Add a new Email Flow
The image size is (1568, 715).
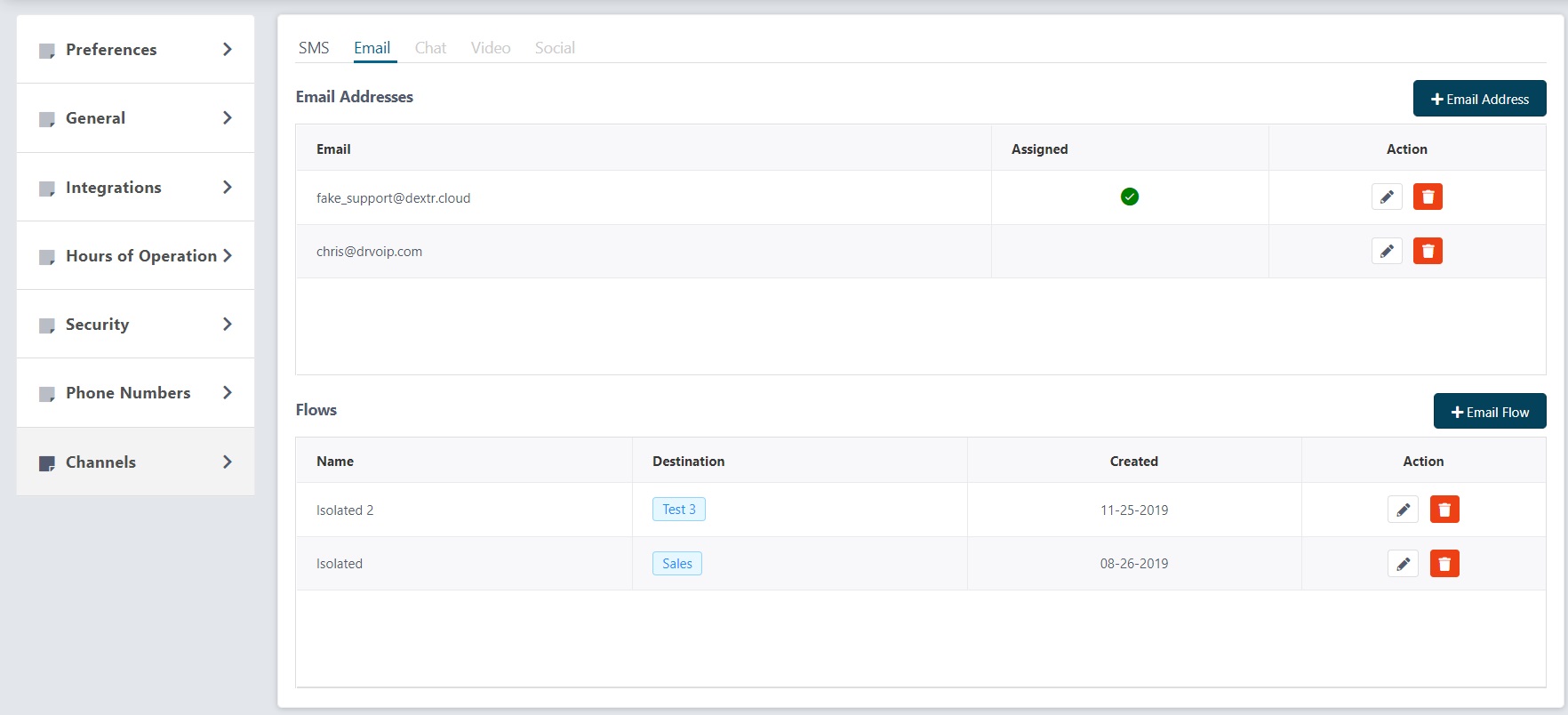tap(1490, 412)
